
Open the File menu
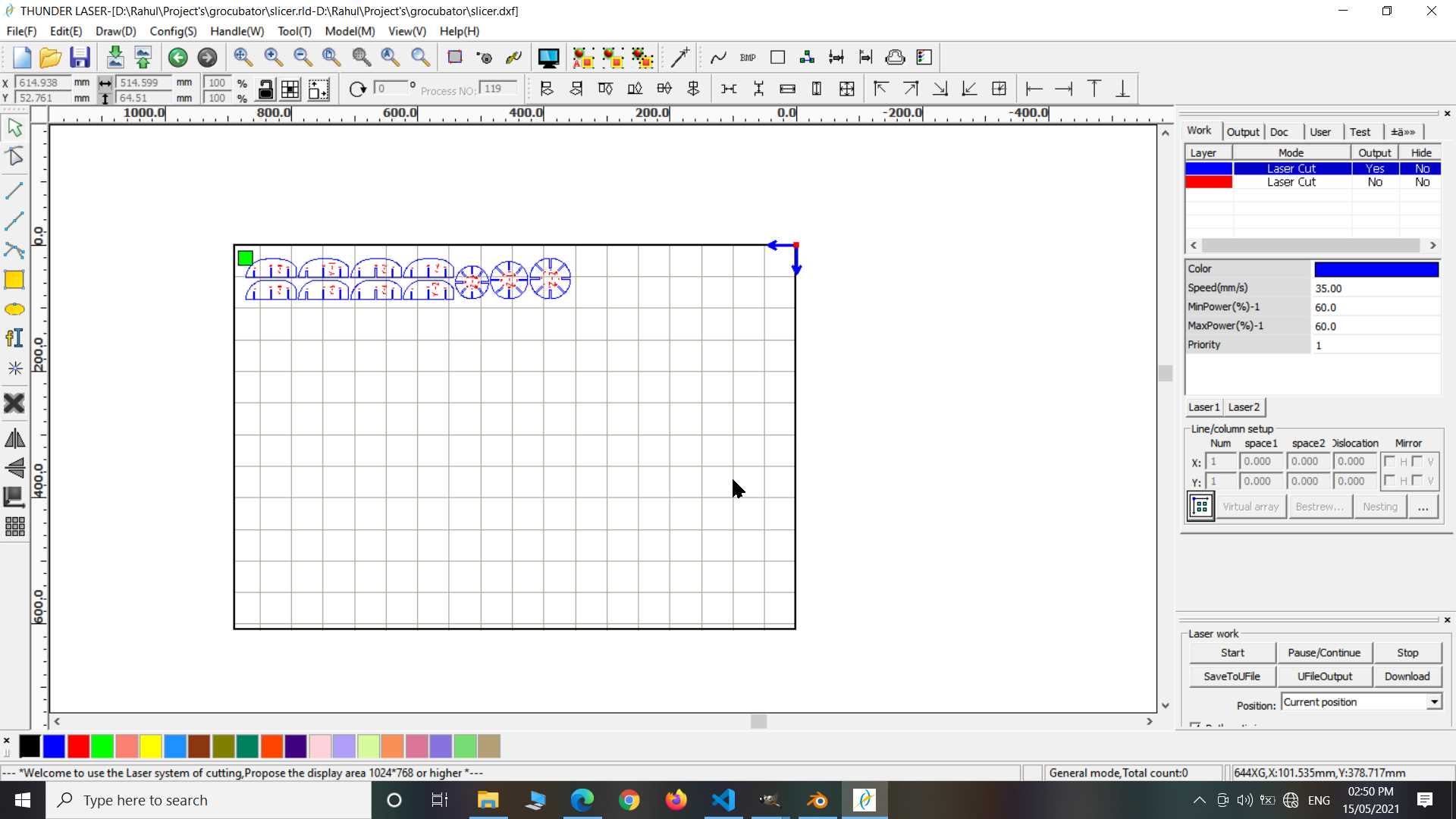click(x=21, y=31)
